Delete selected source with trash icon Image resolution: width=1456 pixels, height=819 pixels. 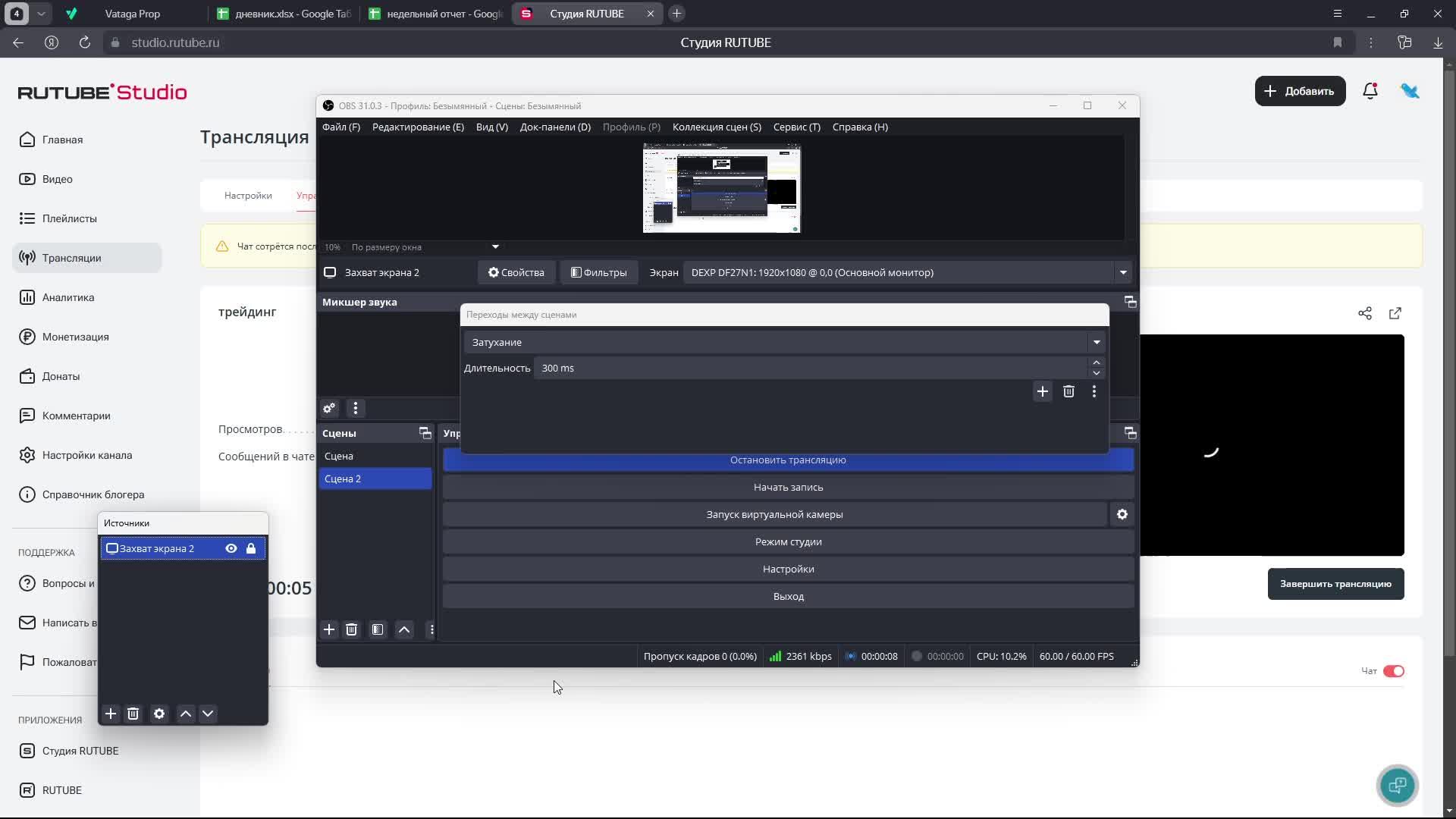133,714
